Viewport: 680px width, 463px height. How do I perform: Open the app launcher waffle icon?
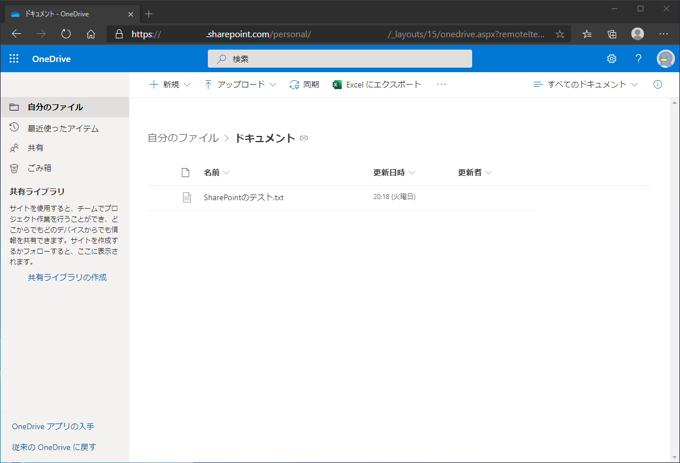coord(14,59)
